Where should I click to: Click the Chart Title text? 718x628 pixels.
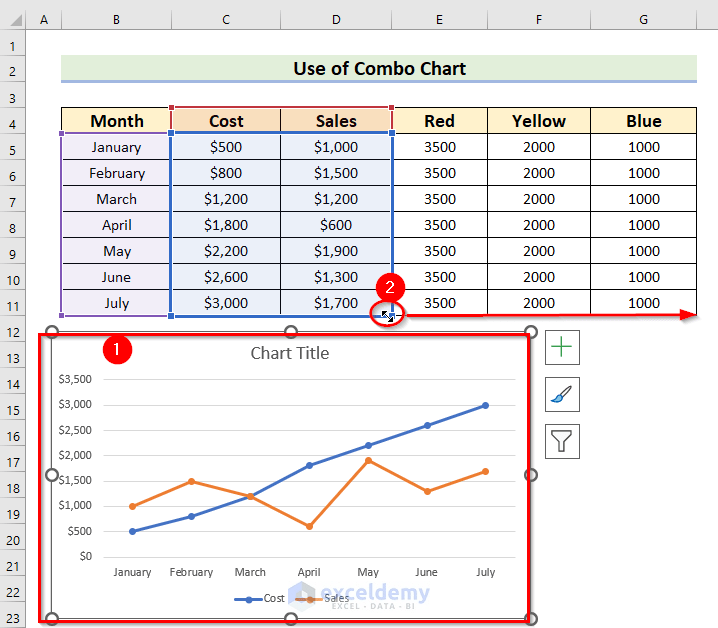click(x=289, y=353)
